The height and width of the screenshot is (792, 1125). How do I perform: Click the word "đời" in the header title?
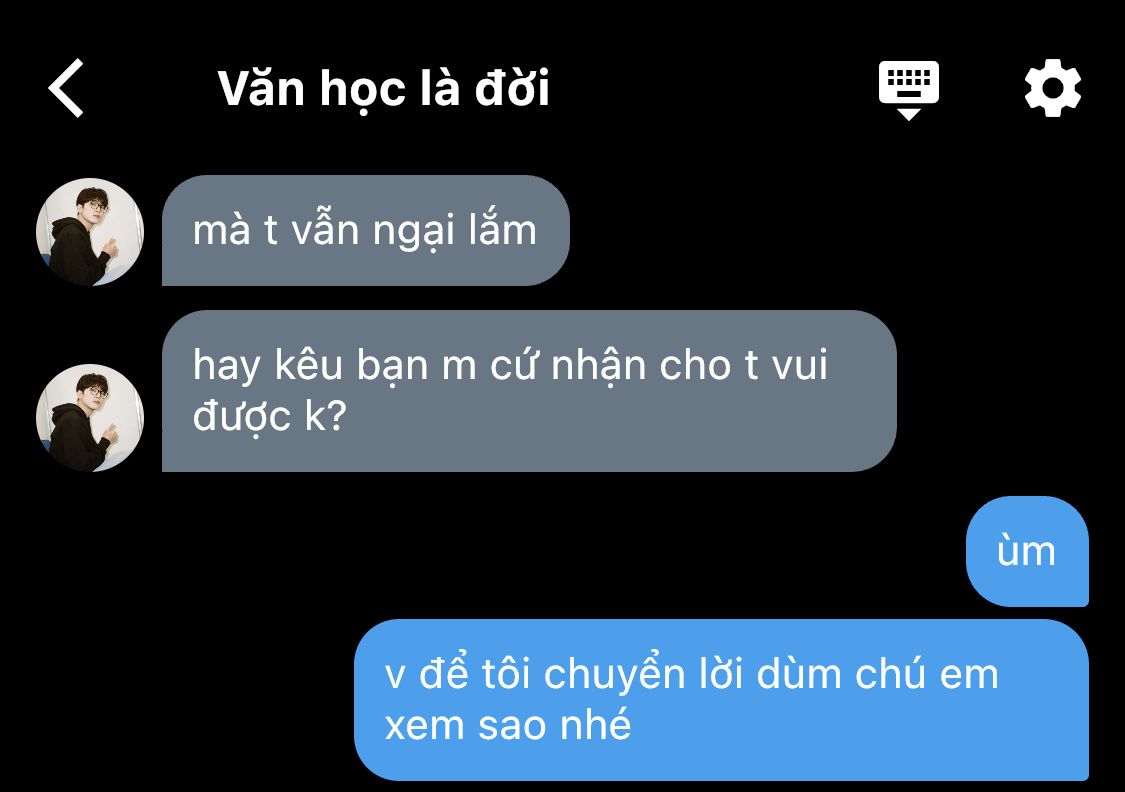pos(512,88)
